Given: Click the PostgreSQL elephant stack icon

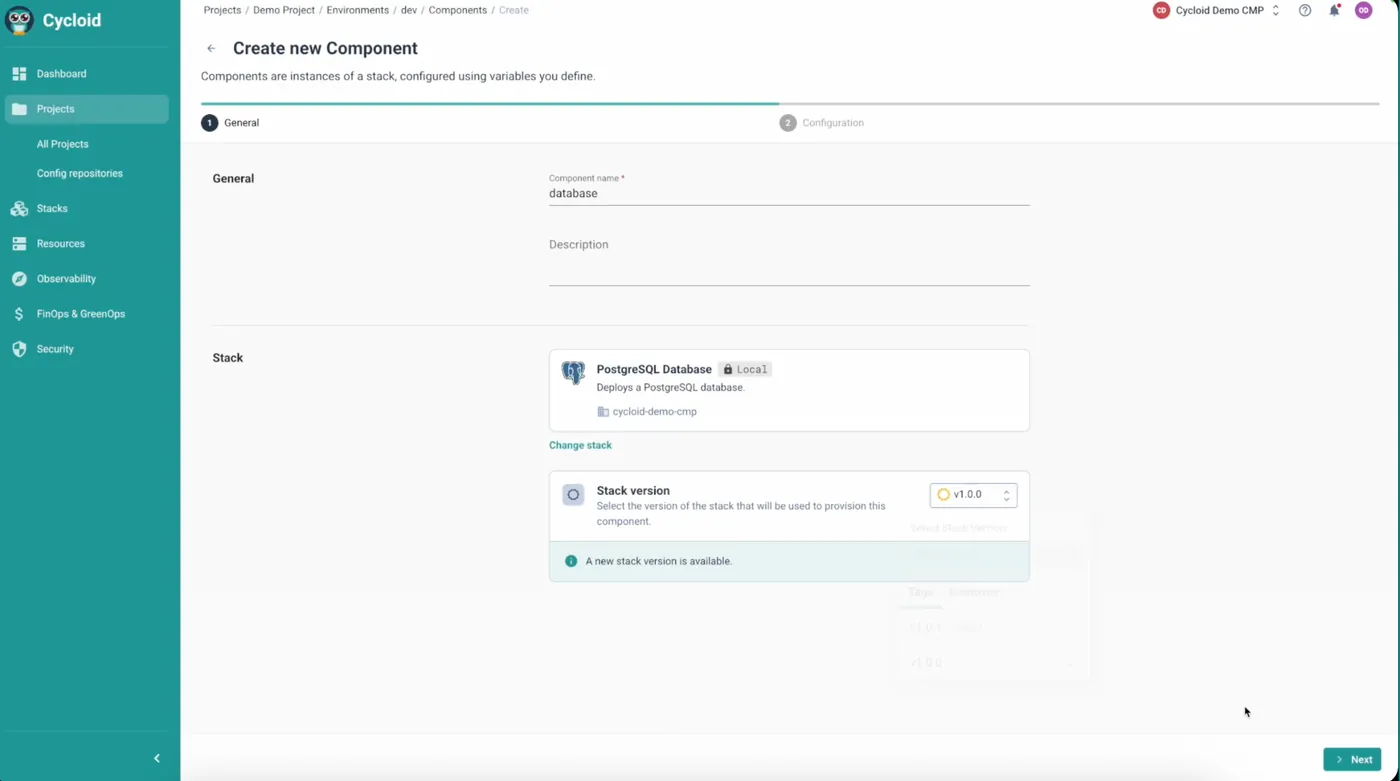Looking at the screenshot, I should (573, 373).
